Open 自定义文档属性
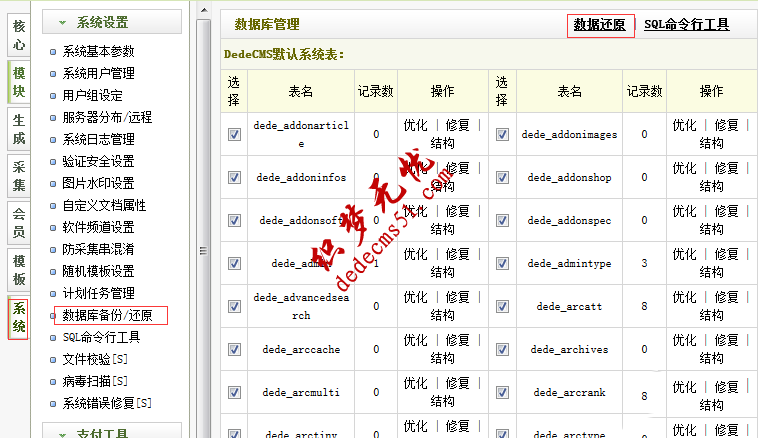 pyautogui.click(x=104, y=205)
